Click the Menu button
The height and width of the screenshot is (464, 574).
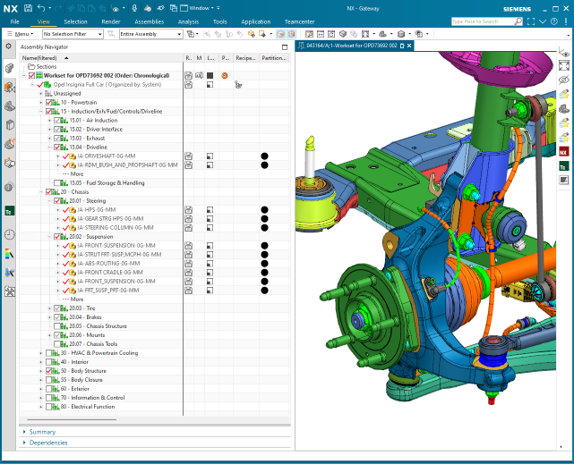click(20, 34)
